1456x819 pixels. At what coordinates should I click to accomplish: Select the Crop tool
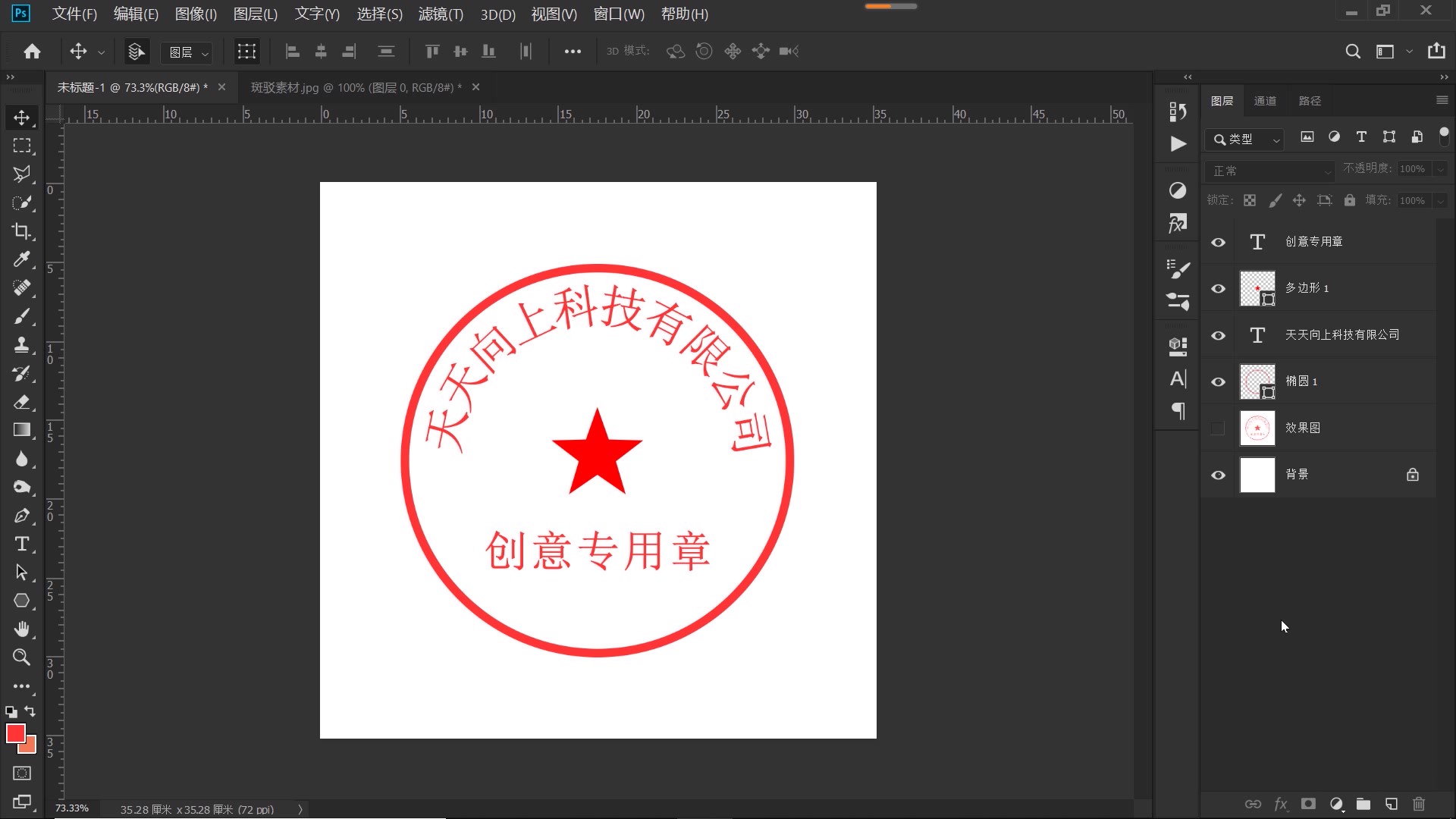coord(22,231)
